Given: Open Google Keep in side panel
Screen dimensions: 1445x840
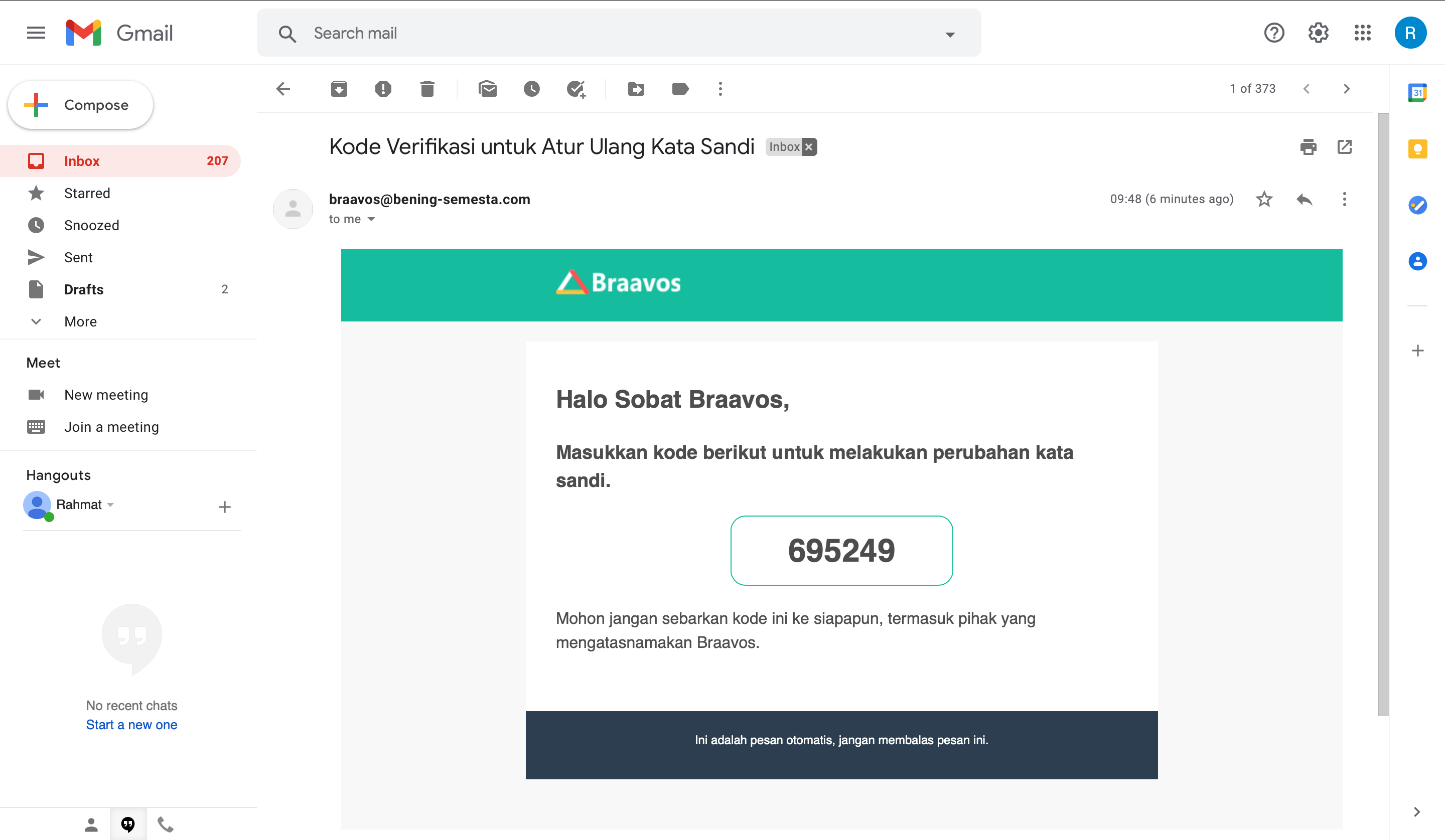Looking at the screenshot, I should pyautogui.click(x=1417, y=149).
